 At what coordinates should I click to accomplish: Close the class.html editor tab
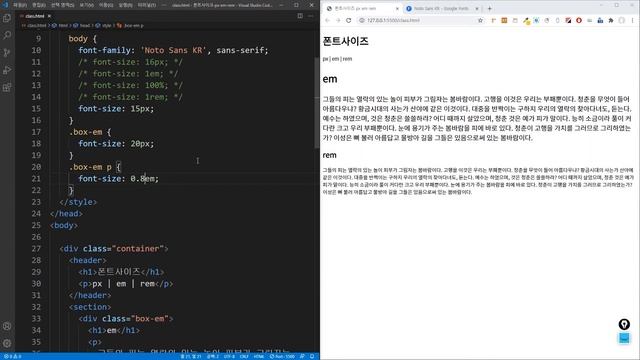(x=49, y=16)
